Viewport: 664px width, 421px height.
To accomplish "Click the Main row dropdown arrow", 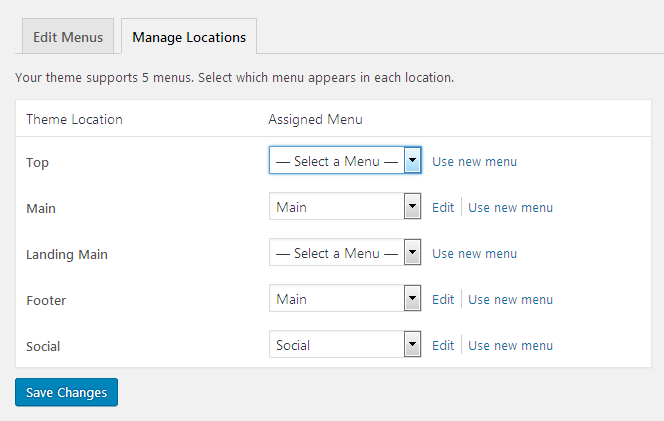I will point(412,206).
